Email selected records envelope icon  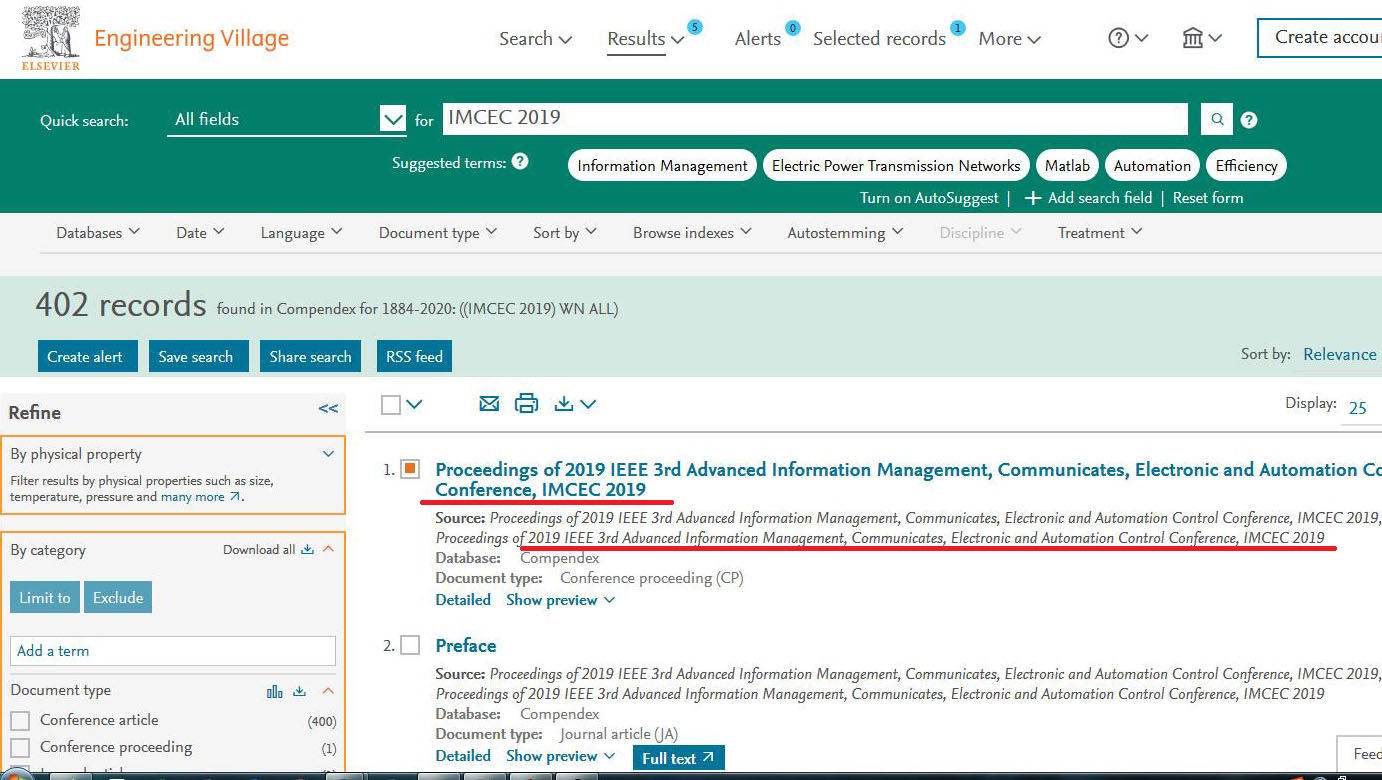point(489,404)
